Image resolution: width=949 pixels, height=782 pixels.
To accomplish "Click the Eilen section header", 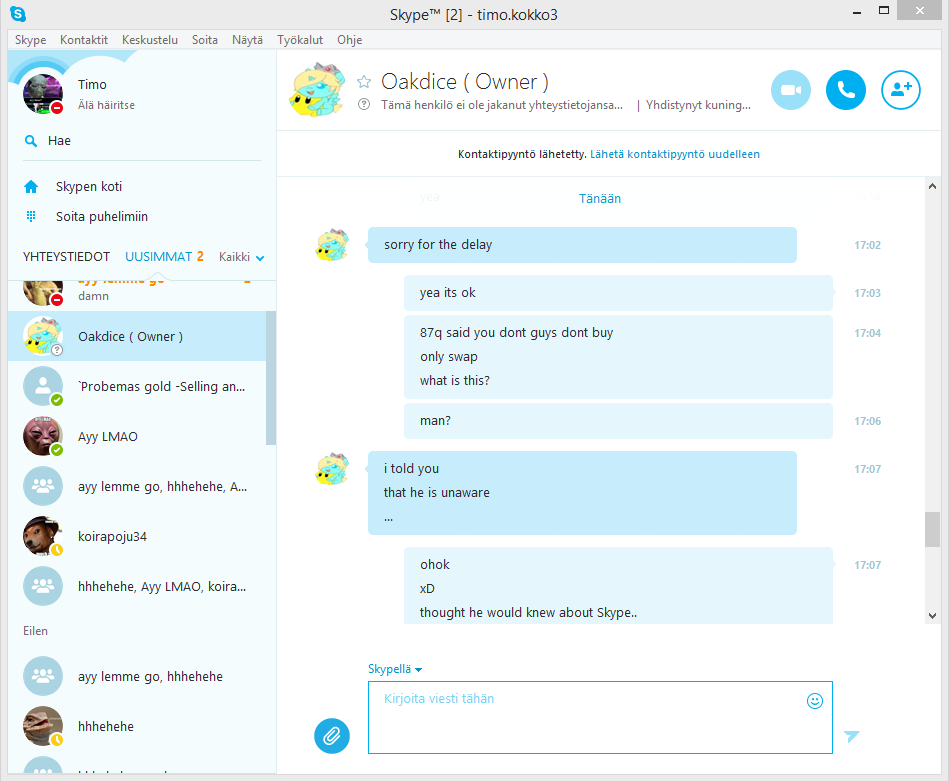I will (x=35, y=631).
